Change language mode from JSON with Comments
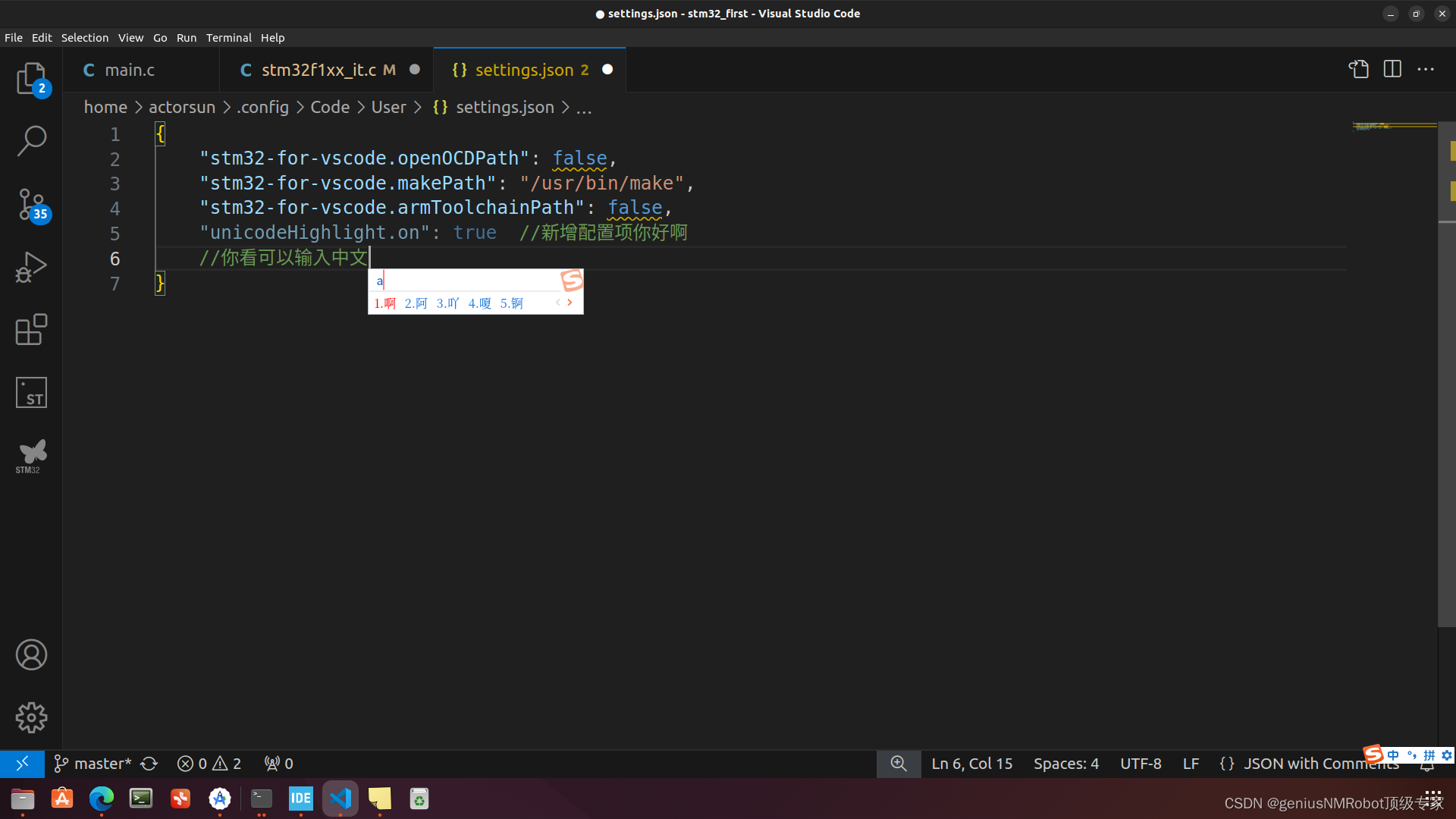 1321,764
